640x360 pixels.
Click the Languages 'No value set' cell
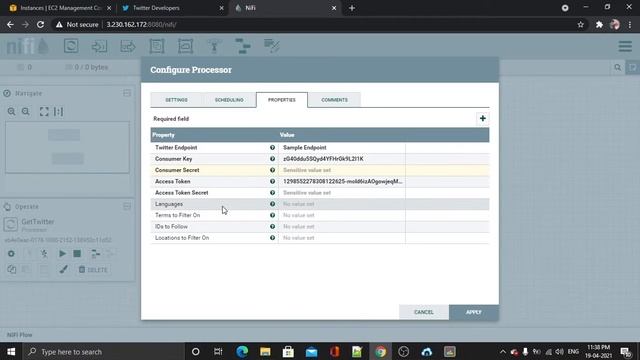point(342,204)
